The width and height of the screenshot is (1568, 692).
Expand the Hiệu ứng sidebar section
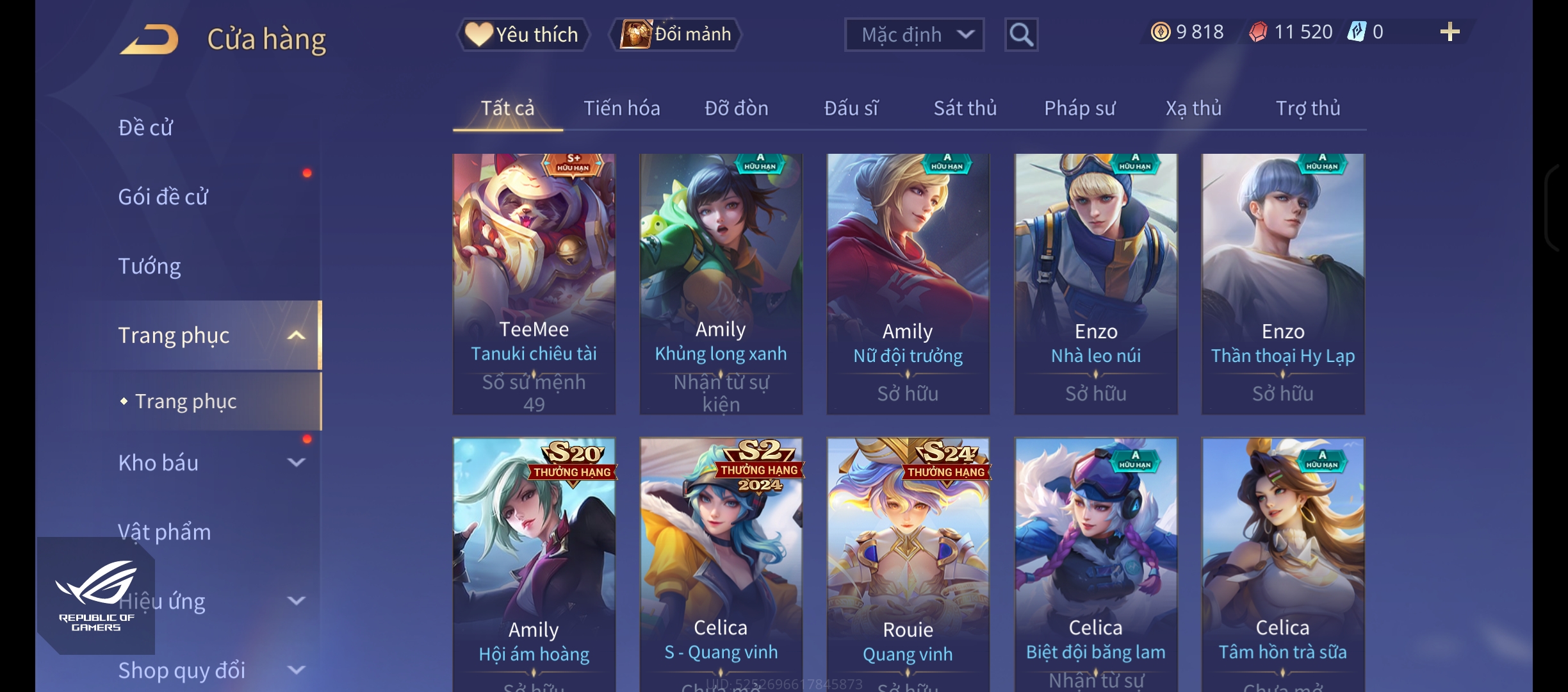[x=296, y=600]
